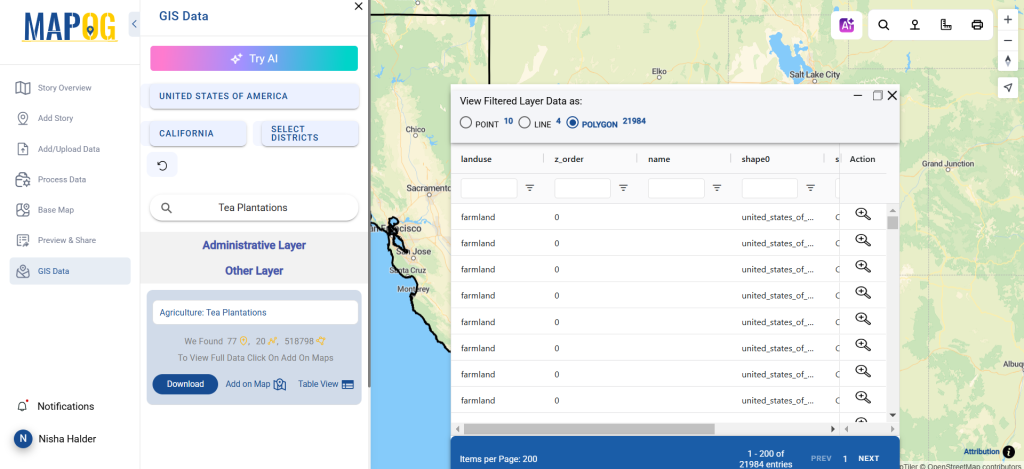Image resolution: width=1024 pixels, height=469 pixels.
Task: Open CALIFORNIA state selector
Action: [198, 133]
